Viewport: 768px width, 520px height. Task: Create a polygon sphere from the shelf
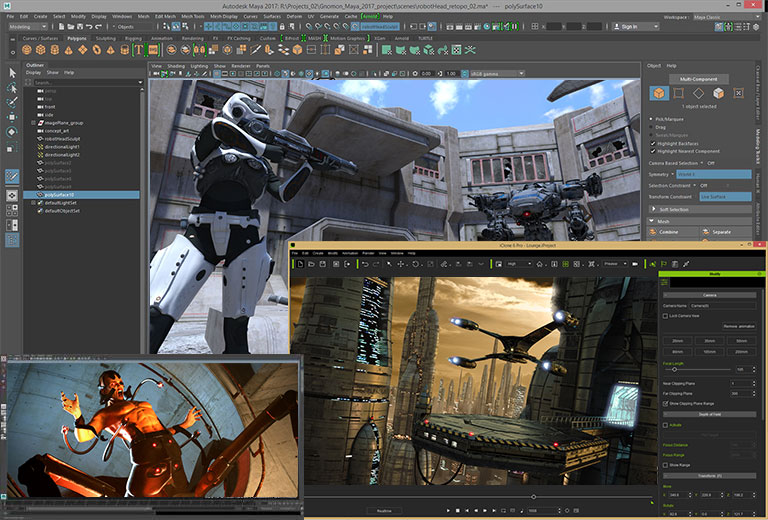(27, 49)
